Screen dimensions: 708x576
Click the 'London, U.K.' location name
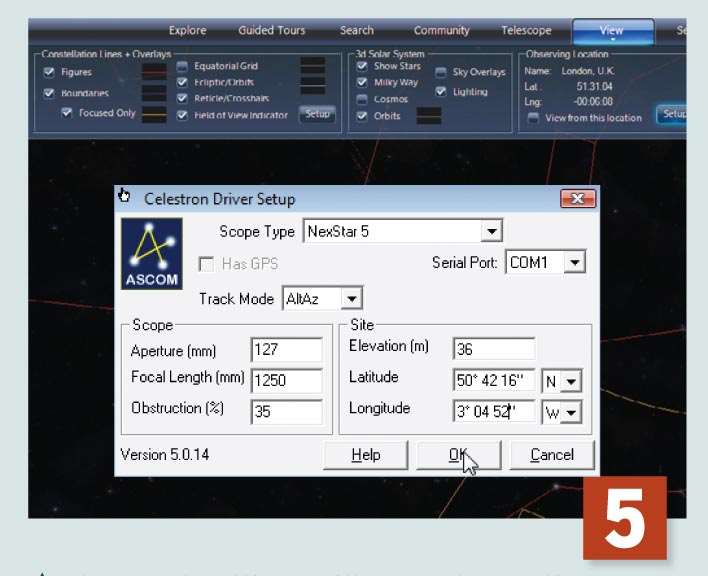coord(588,71)
